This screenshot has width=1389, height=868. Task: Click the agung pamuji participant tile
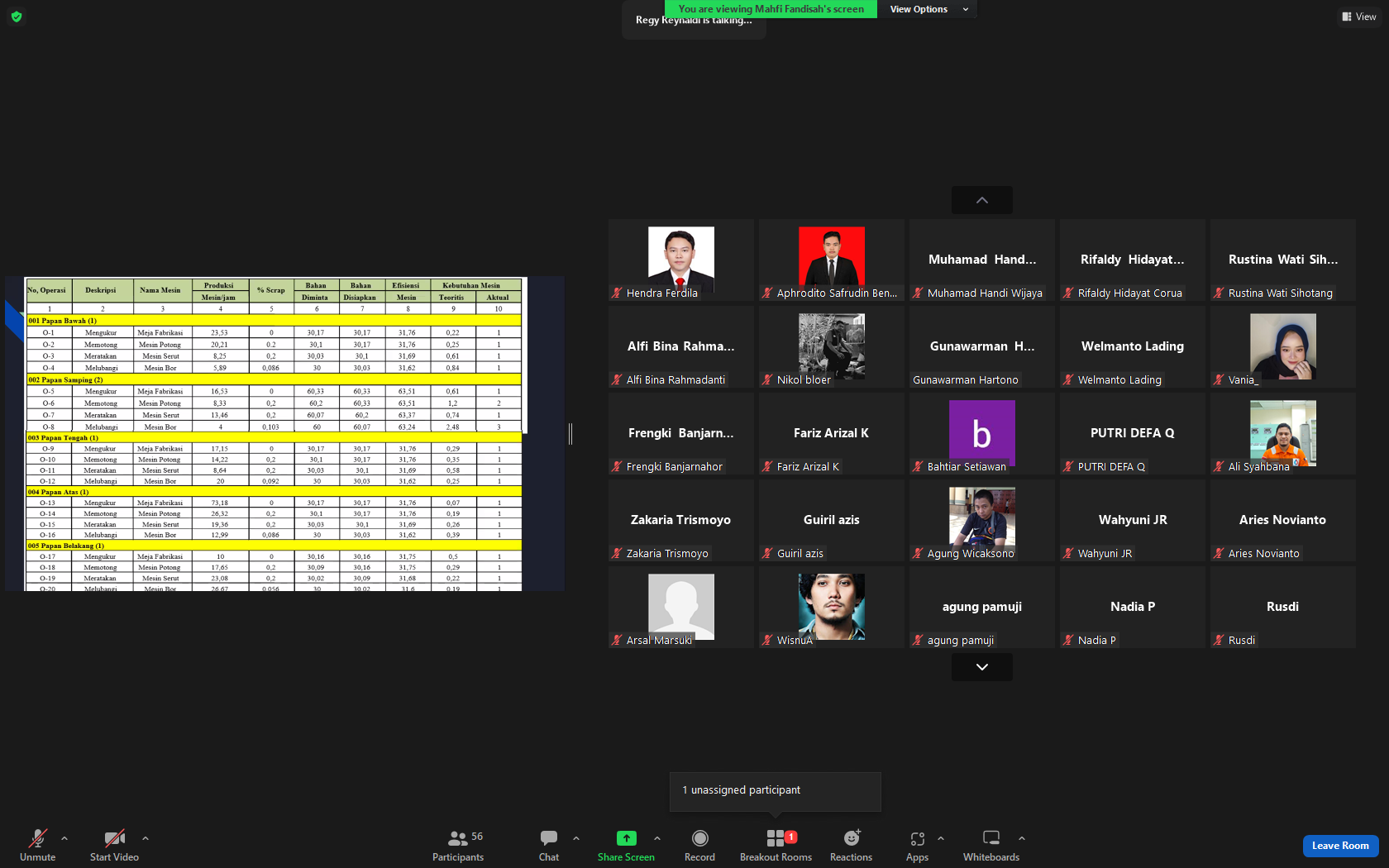982,608
